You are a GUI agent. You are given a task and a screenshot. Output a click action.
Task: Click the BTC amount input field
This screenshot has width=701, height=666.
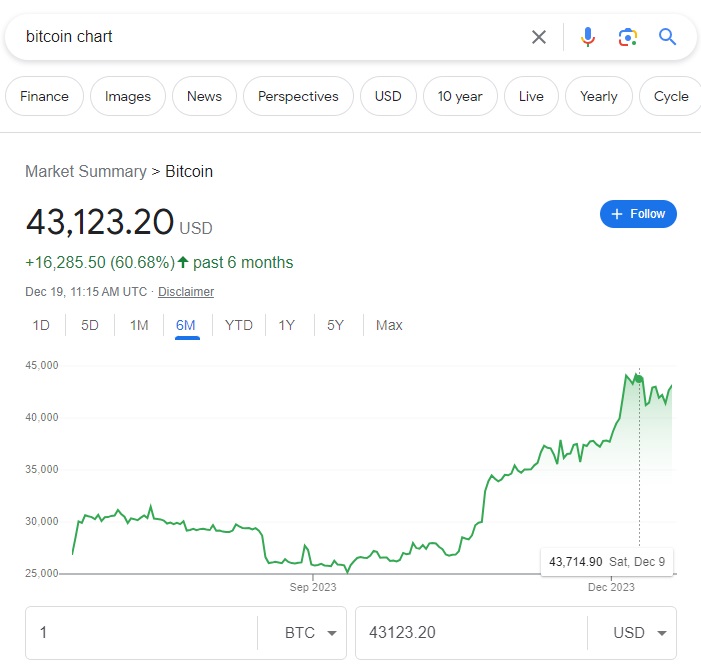click(140, 633)
